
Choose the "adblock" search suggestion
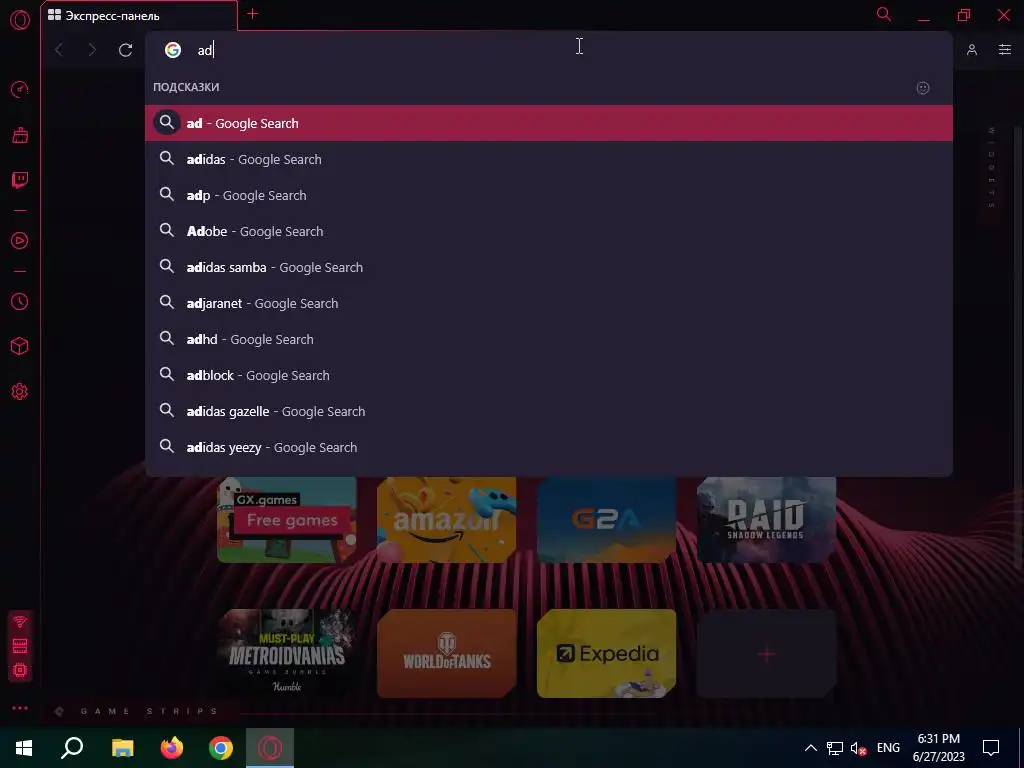click(x=549, y=375)
